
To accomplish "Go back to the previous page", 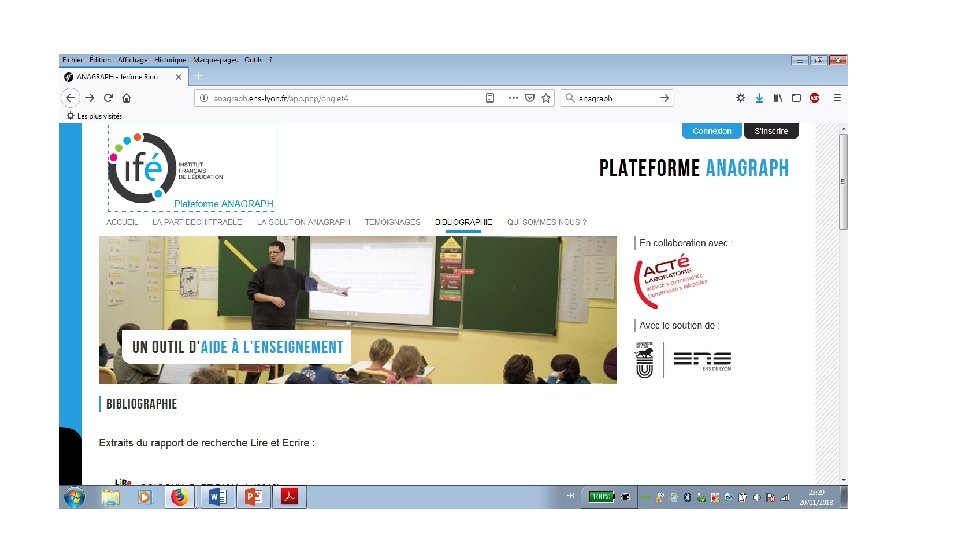I will coord(70,98).
